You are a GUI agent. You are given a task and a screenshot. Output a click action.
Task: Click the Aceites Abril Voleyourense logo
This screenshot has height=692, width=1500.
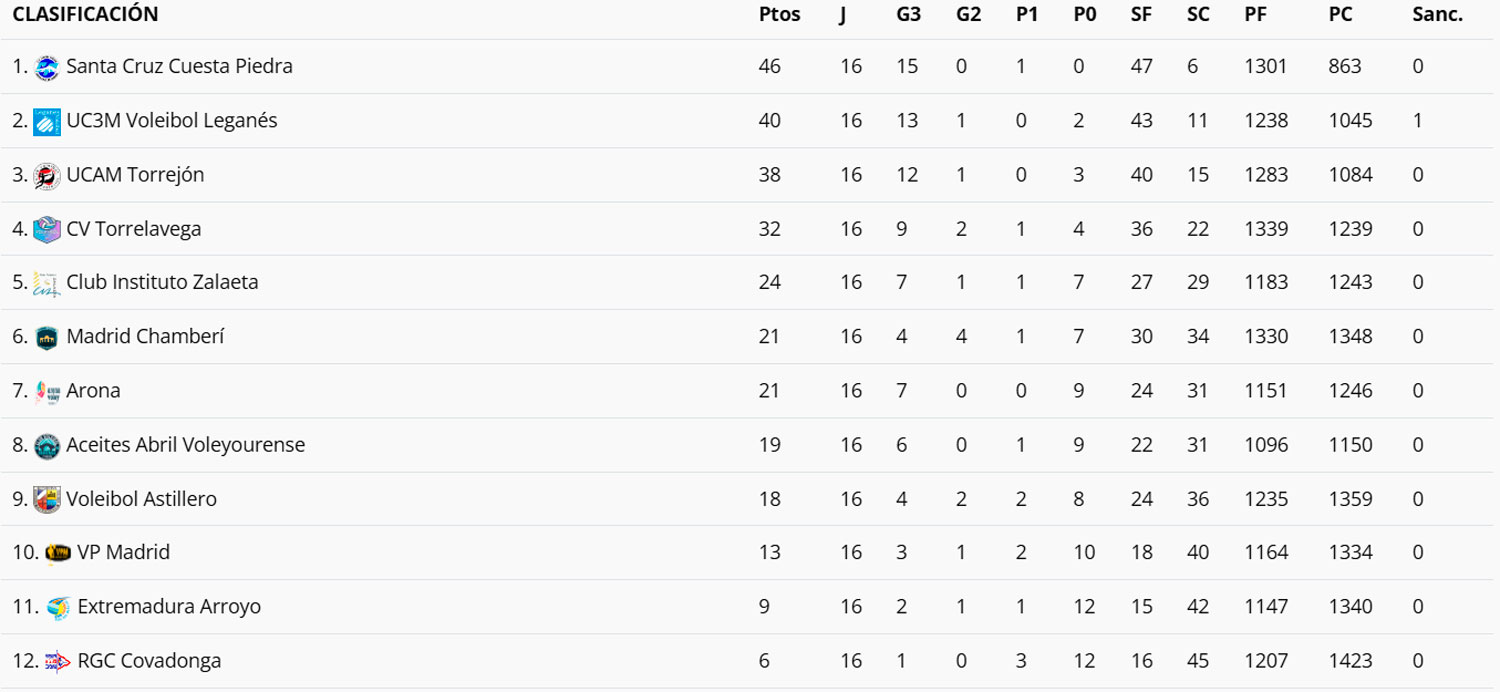47,445
